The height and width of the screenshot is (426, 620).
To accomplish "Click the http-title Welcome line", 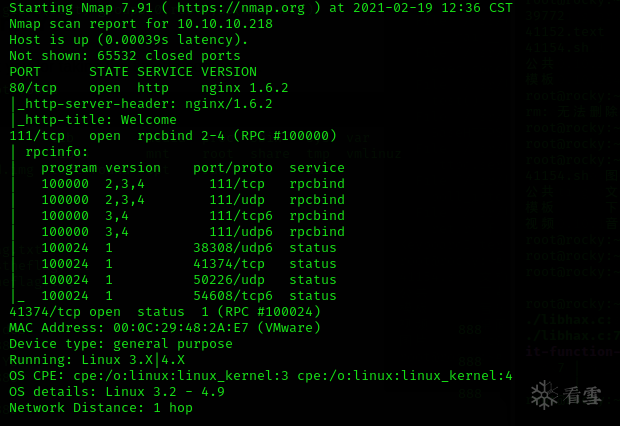I will click(97, 120).
